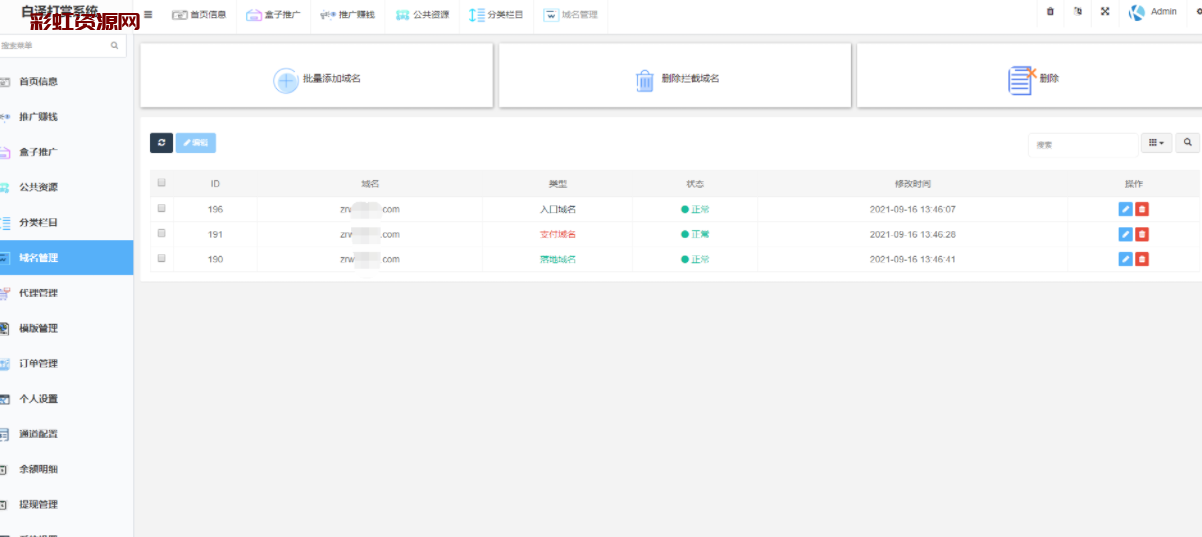
Task: Click the refresh icon above the table
Action: 161,143
